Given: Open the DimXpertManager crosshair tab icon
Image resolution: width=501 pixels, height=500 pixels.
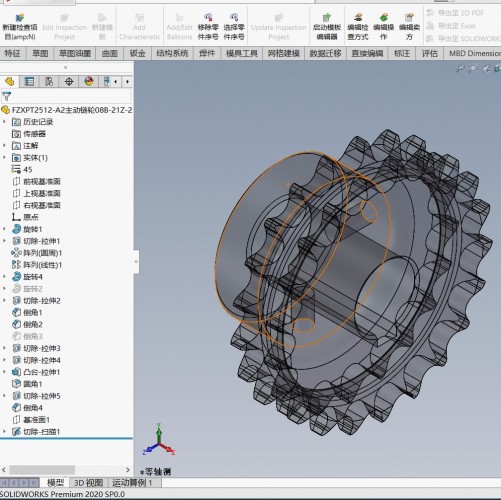Looking at the screenshot, I should coord(69,81).
